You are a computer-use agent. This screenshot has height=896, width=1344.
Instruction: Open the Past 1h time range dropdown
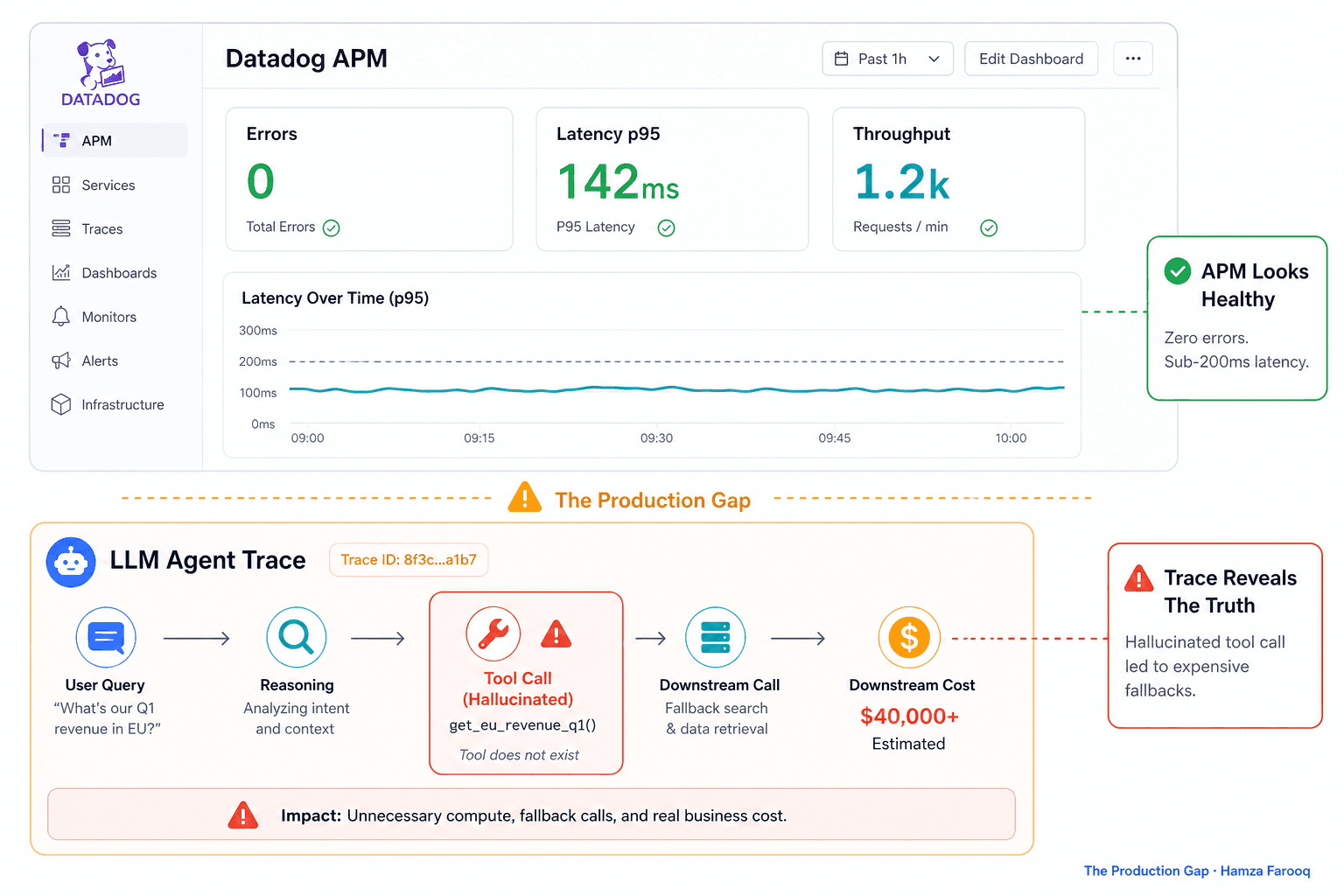click(887, 59)
